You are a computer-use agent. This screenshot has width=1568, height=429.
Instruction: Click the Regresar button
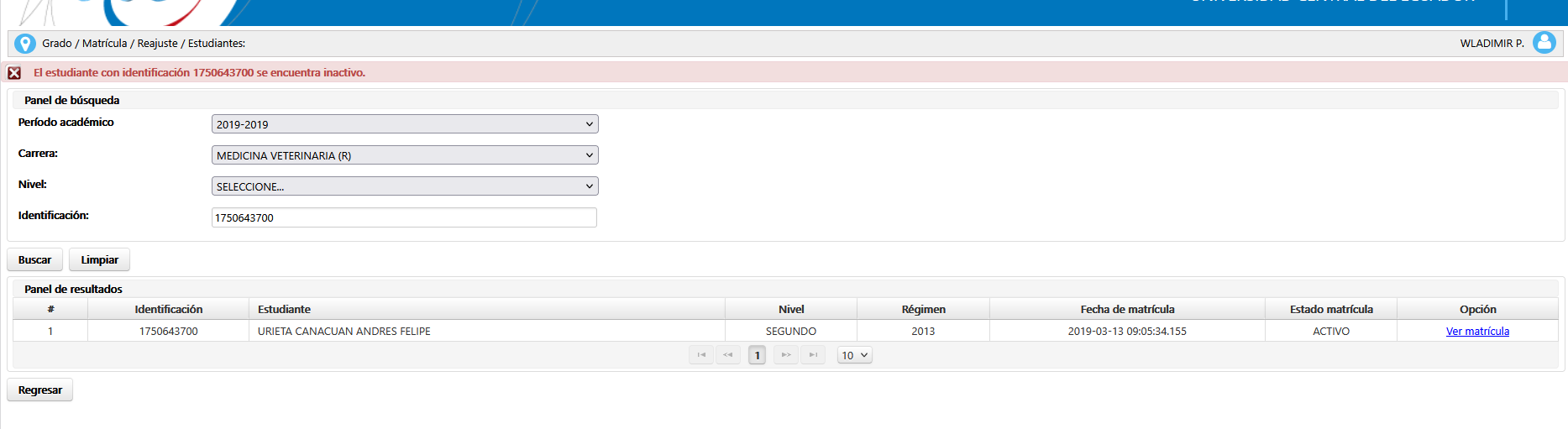coord(40,390)
